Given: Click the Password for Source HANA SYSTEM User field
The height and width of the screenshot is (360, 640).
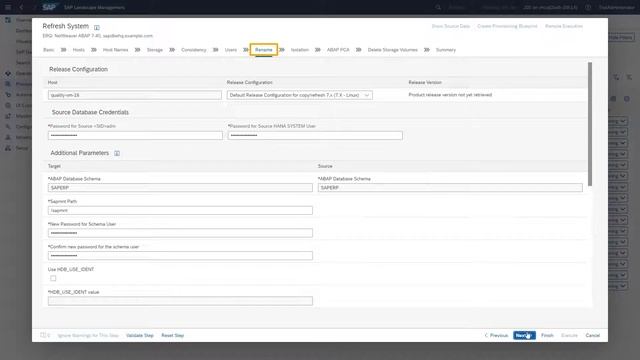Looking at the screenshot, I should [315, 136].
